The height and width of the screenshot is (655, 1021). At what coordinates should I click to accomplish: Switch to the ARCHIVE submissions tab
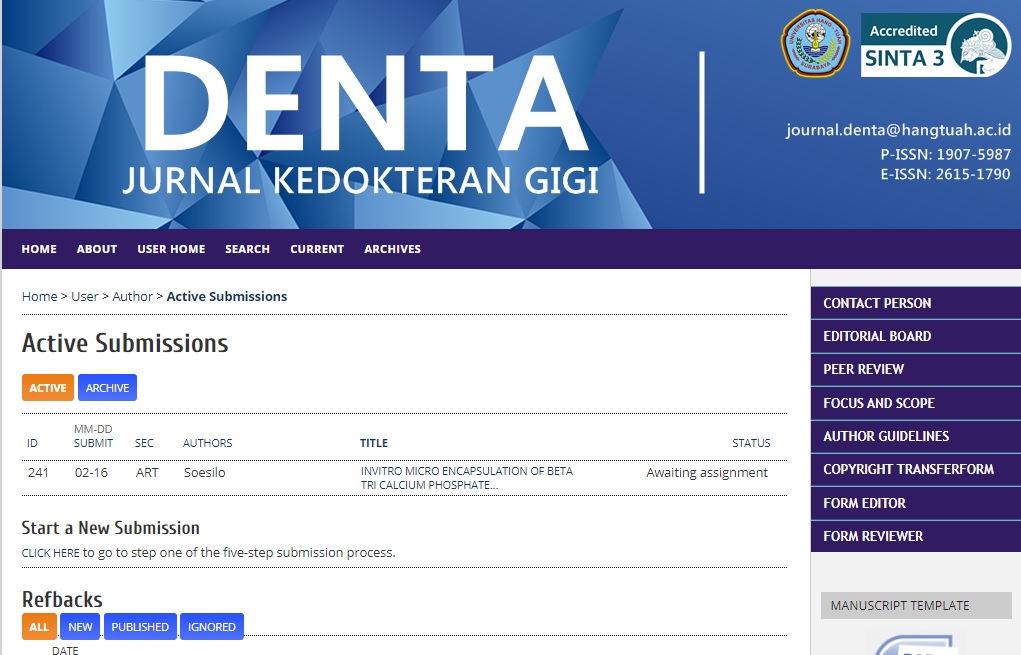[x=107, y=388]
